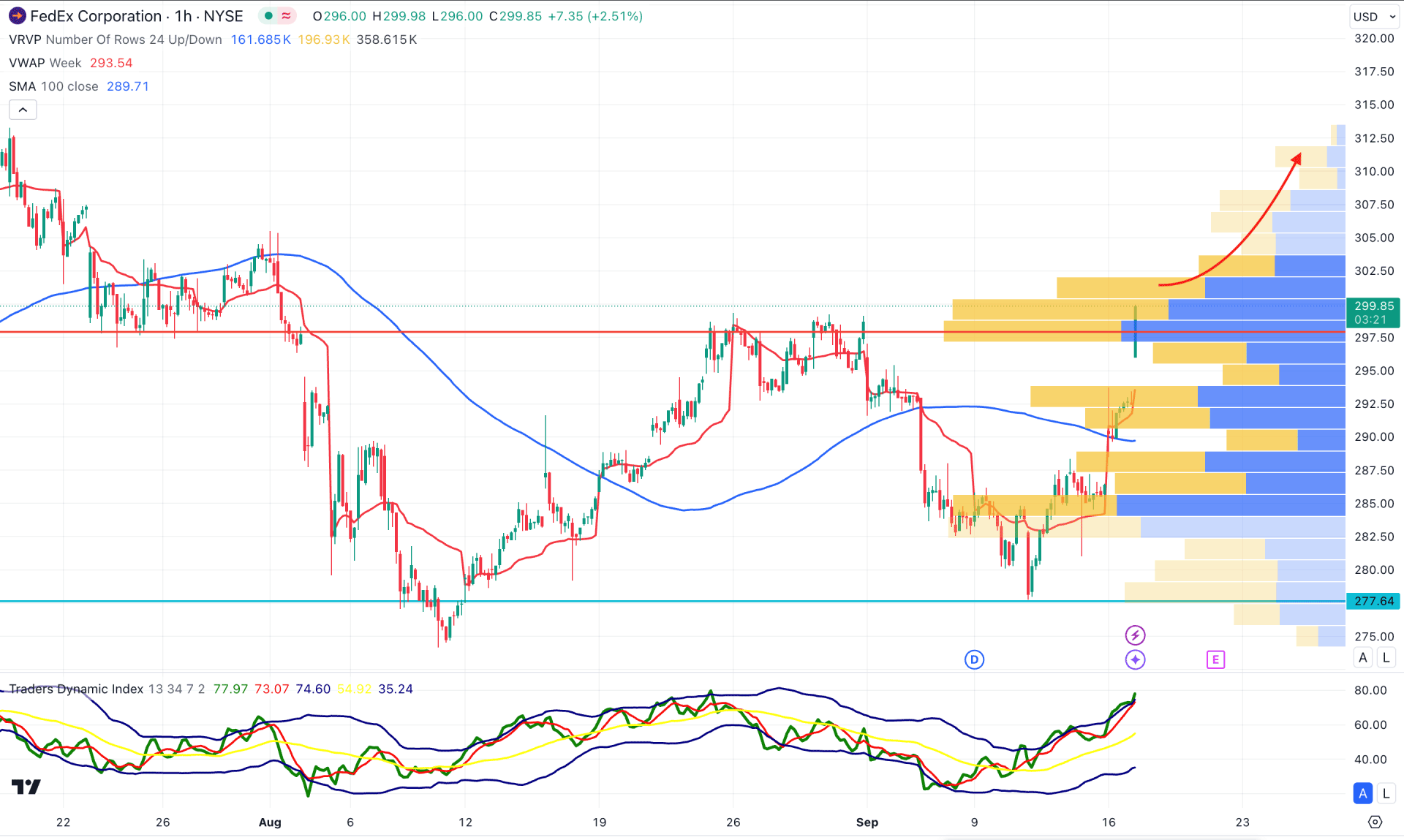The height and width of the screenshot is (840, 1404).
Task: Click the TradingView logo in the indicator pane
Action: (26, 787)
